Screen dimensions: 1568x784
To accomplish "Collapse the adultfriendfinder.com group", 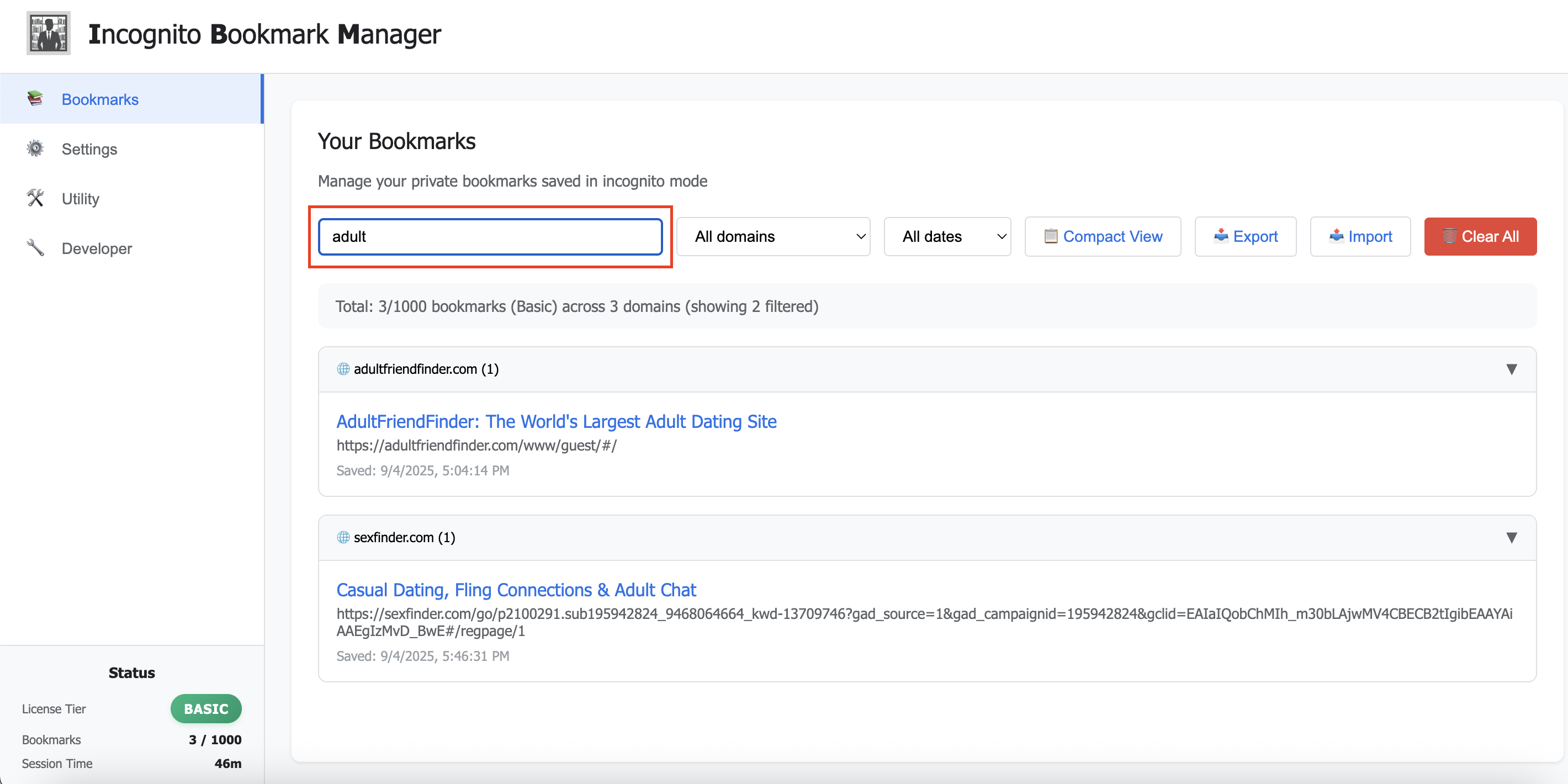I will [1511, 369].
